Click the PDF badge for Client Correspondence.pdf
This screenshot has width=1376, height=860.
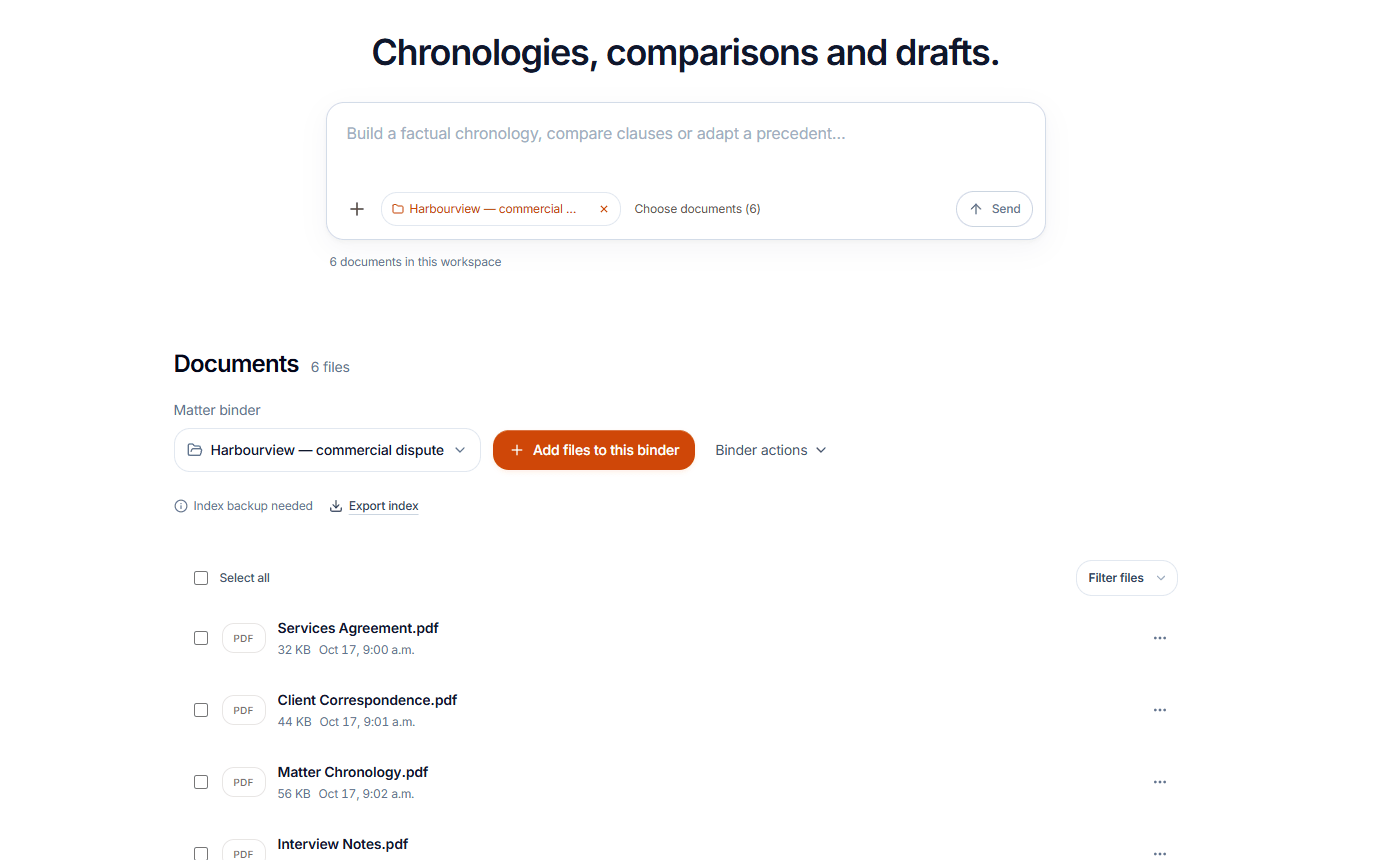tap(244, 710)
